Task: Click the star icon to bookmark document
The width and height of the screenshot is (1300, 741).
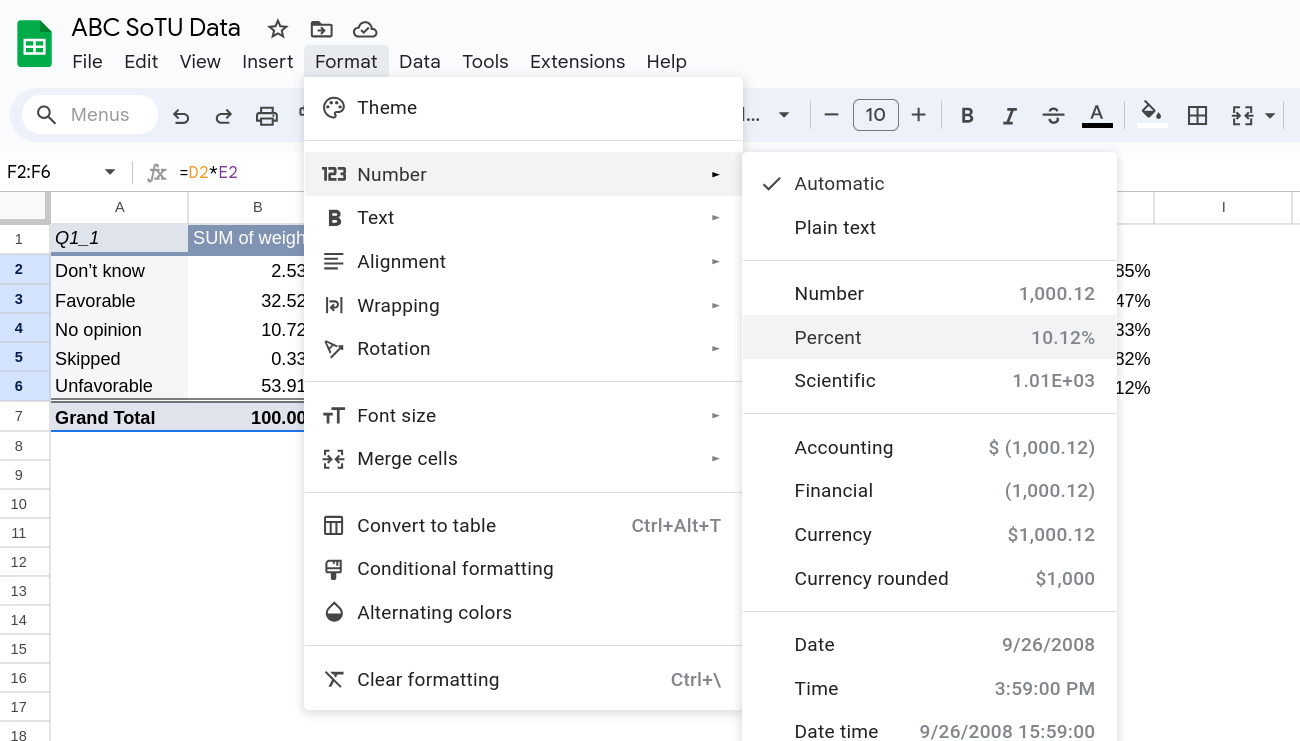Action: coord(278,29)
